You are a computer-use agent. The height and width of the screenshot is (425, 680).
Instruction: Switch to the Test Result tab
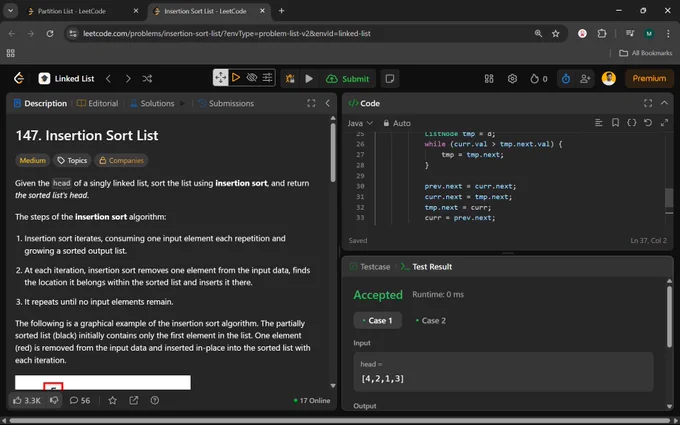point(427,267)
